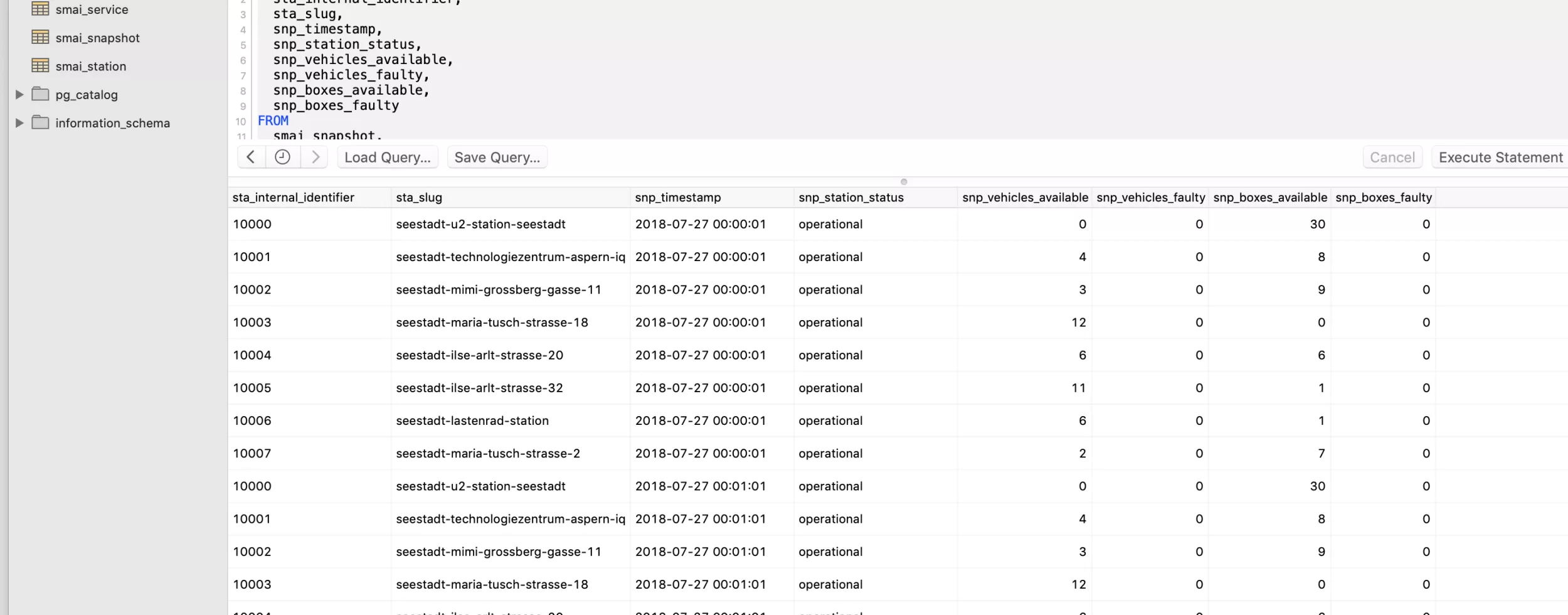Open the Save Query dialog

click(497, 157)
